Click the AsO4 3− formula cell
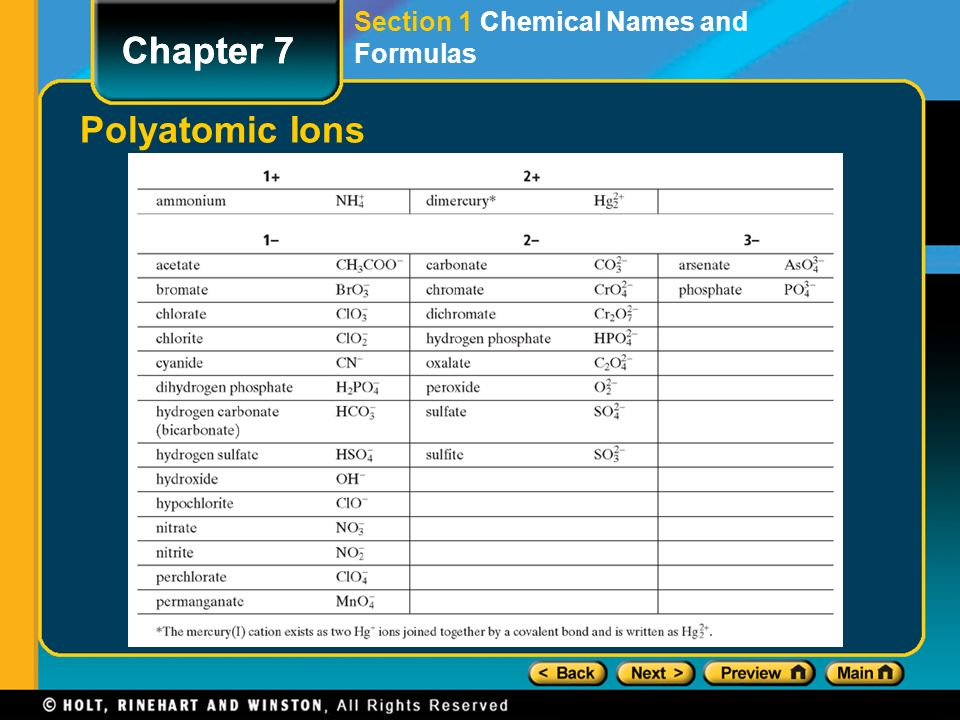Image resolution: width=960 pixels, height=720 pixels. (x=804, y=265)
